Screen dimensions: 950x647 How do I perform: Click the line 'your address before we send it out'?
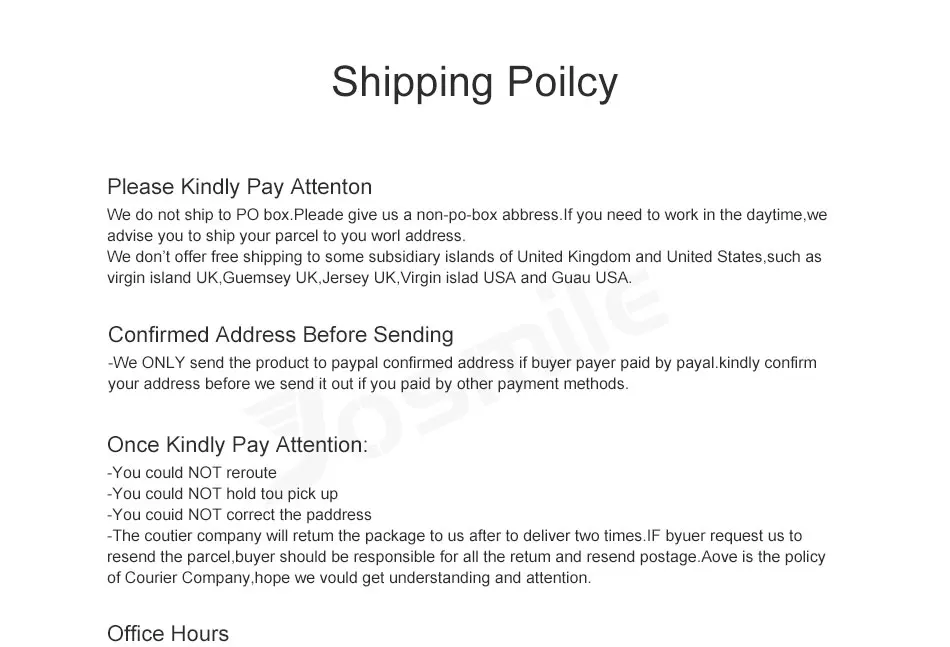[368, 384]
